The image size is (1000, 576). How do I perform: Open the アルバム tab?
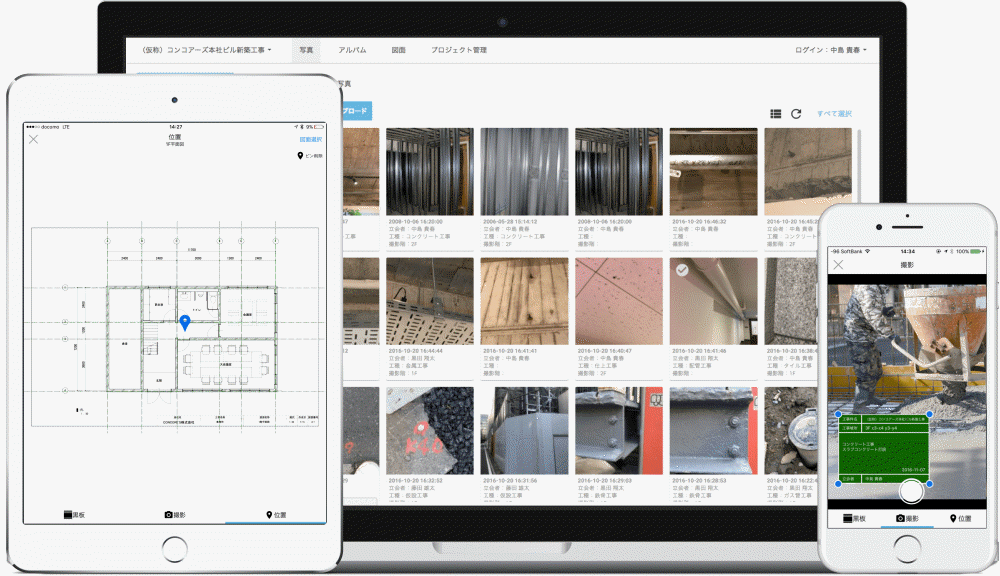tap(352, 50)
